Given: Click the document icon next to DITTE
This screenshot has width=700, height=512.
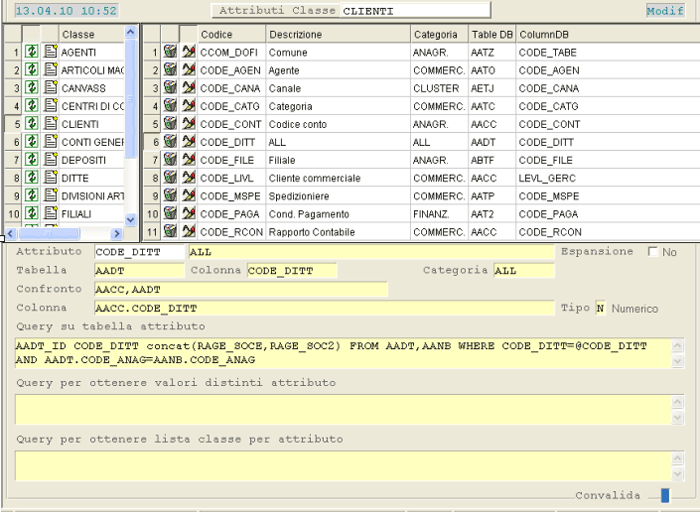Looking at the screenshot, I should pyautogui.click(x=50, y=178).
